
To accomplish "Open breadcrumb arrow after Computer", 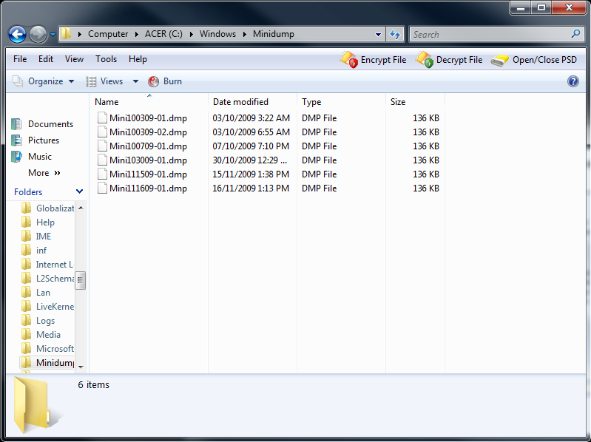I will click(136, 34).
